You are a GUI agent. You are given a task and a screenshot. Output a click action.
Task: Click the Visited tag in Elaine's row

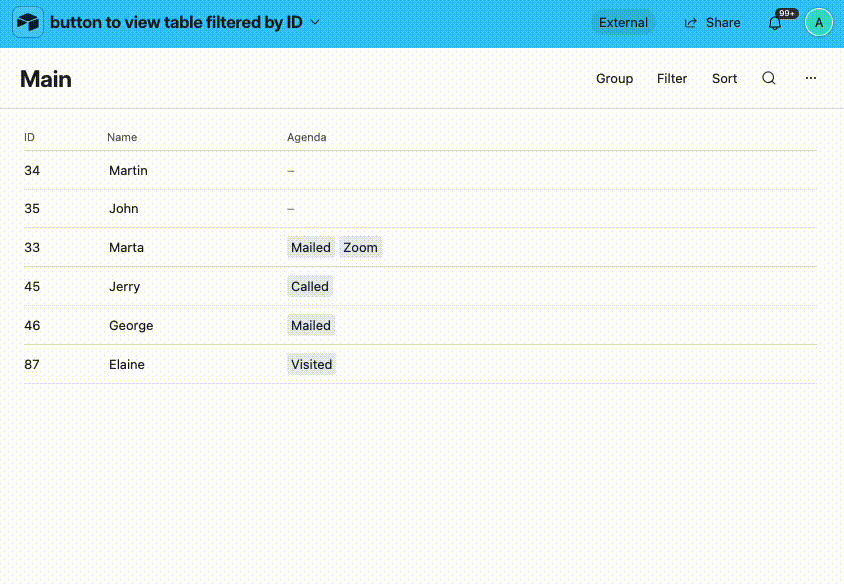312,364
